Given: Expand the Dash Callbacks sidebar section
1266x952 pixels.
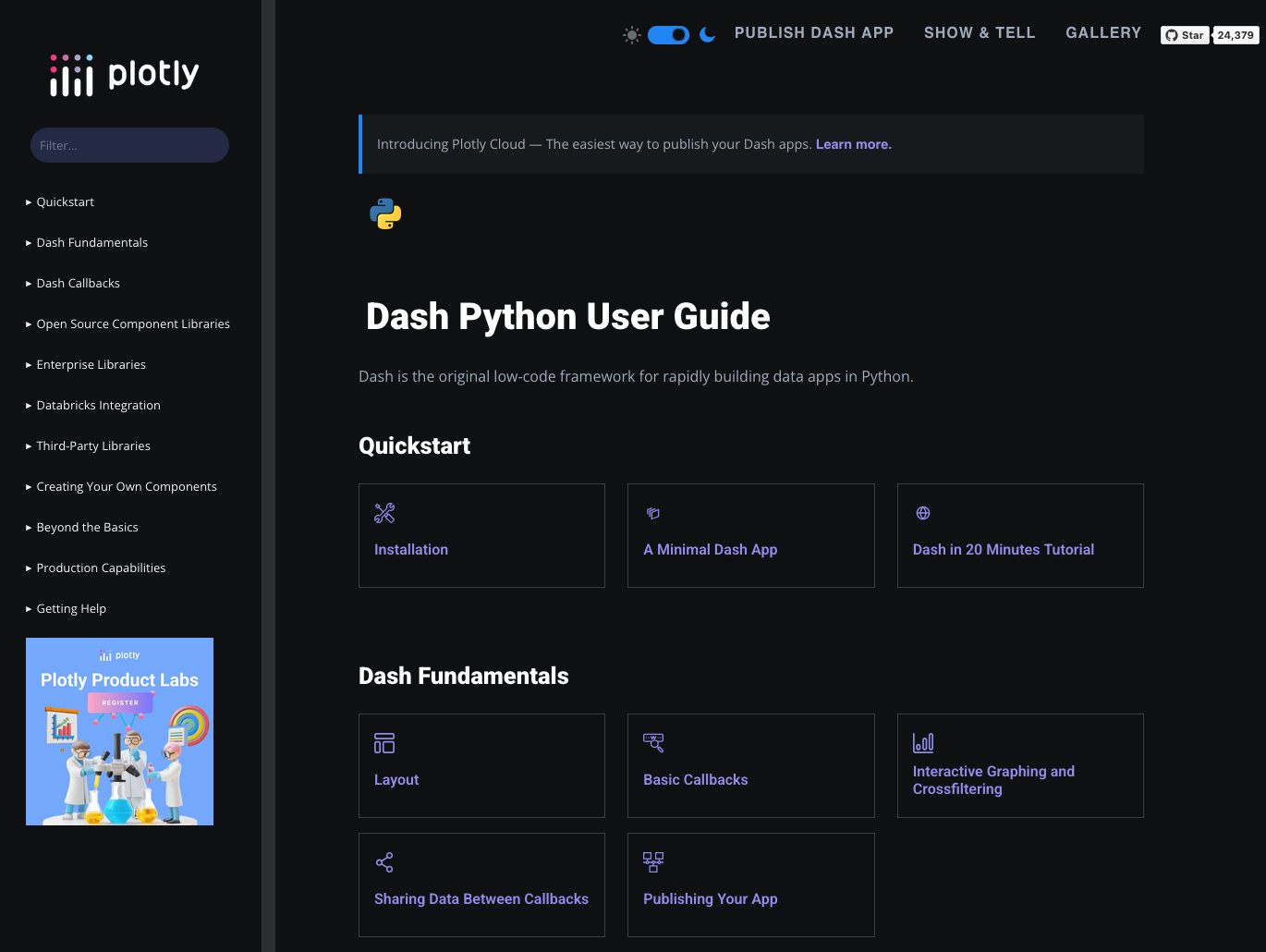Looking at the screenshot, I should pyautogui.click(x=78, y=284).
